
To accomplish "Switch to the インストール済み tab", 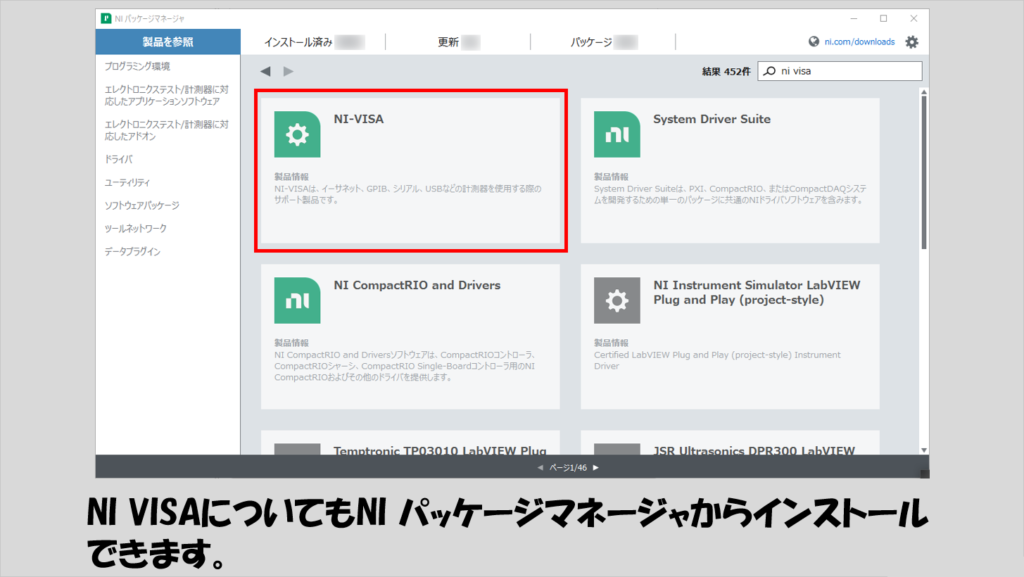I will click(313, 42).
